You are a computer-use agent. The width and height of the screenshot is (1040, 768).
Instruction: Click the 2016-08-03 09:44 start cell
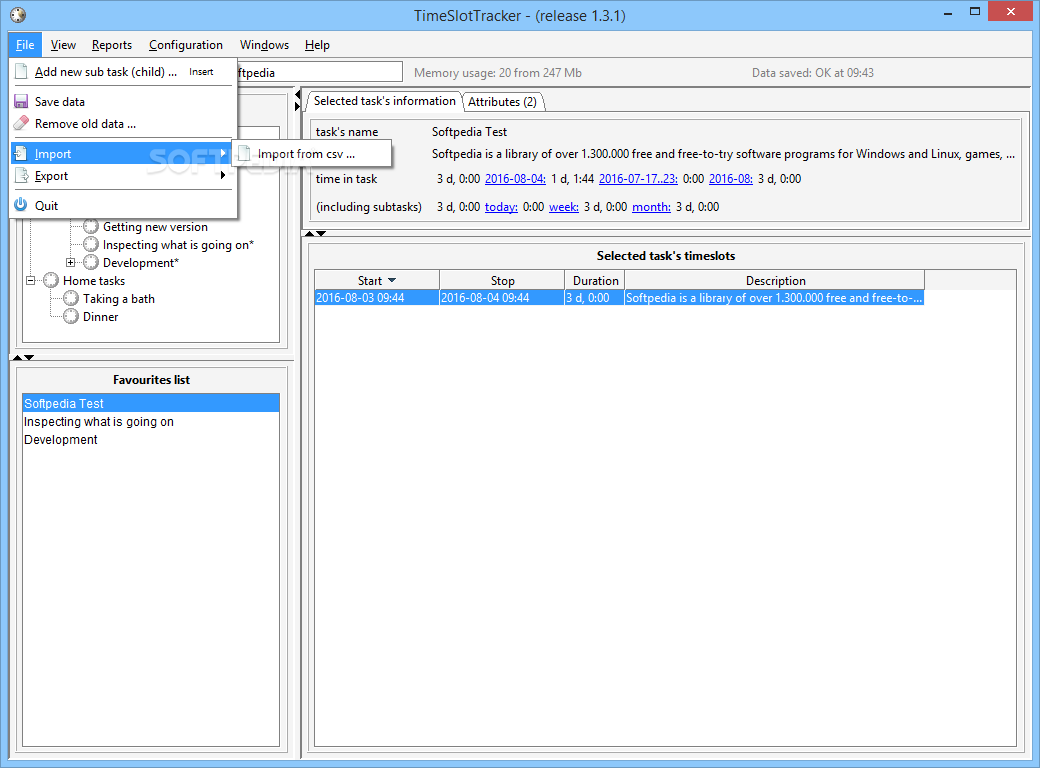pyautogui.click(x=377, y=298)
